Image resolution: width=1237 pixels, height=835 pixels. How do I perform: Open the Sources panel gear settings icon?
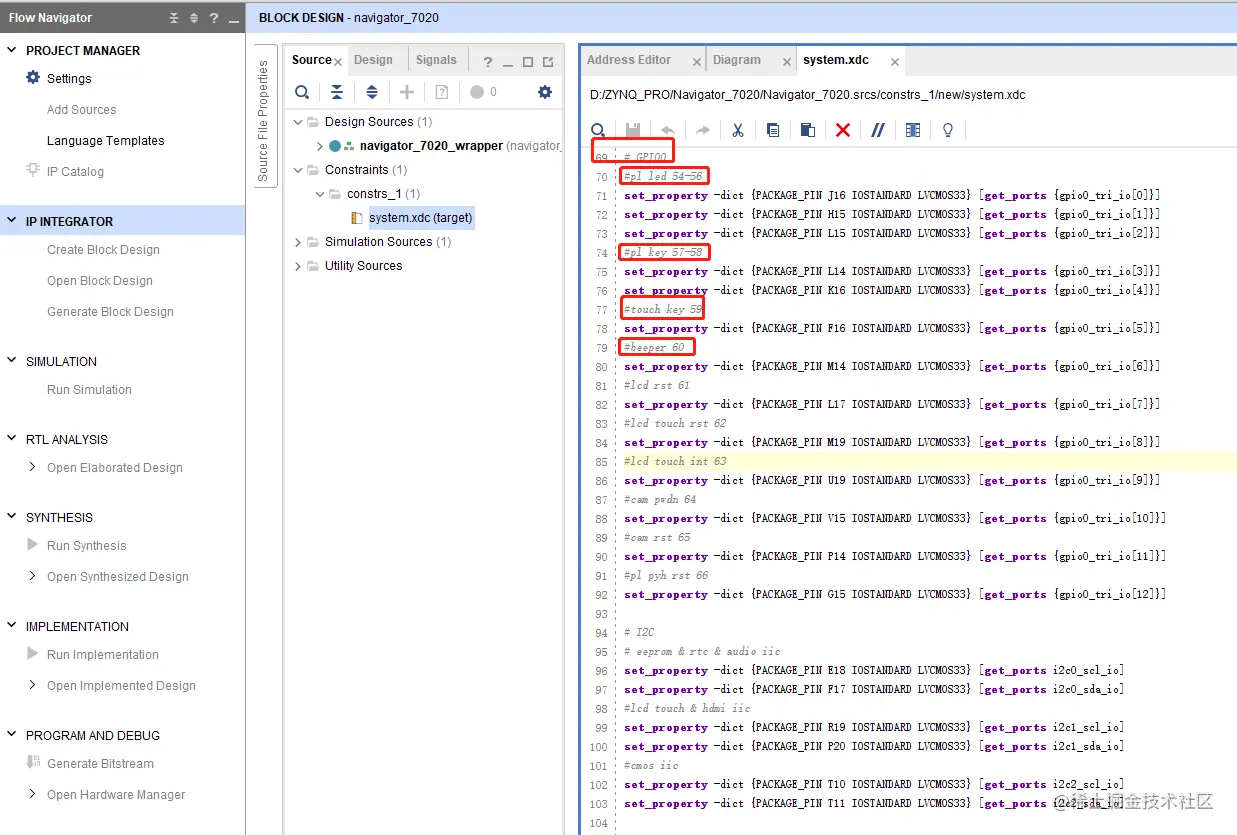pos(544,92)
